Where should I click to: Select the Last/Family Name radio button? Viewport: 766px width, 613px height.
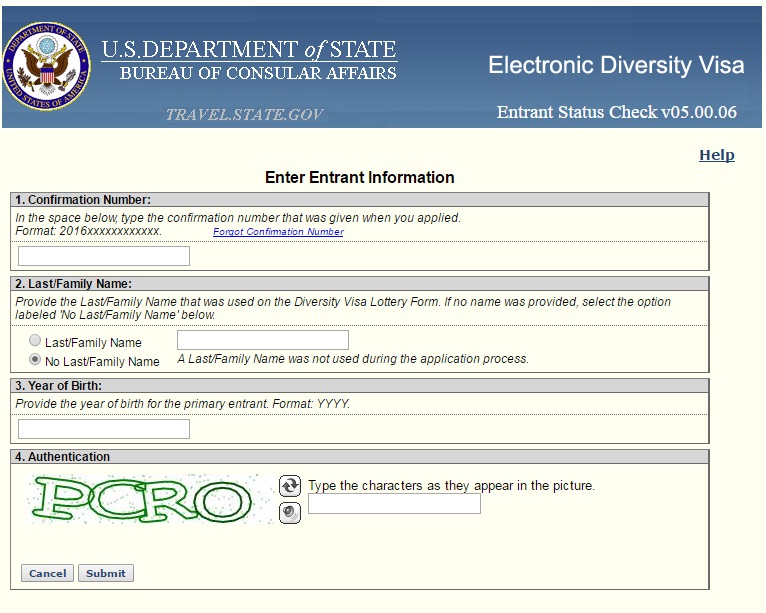[35, 341]
